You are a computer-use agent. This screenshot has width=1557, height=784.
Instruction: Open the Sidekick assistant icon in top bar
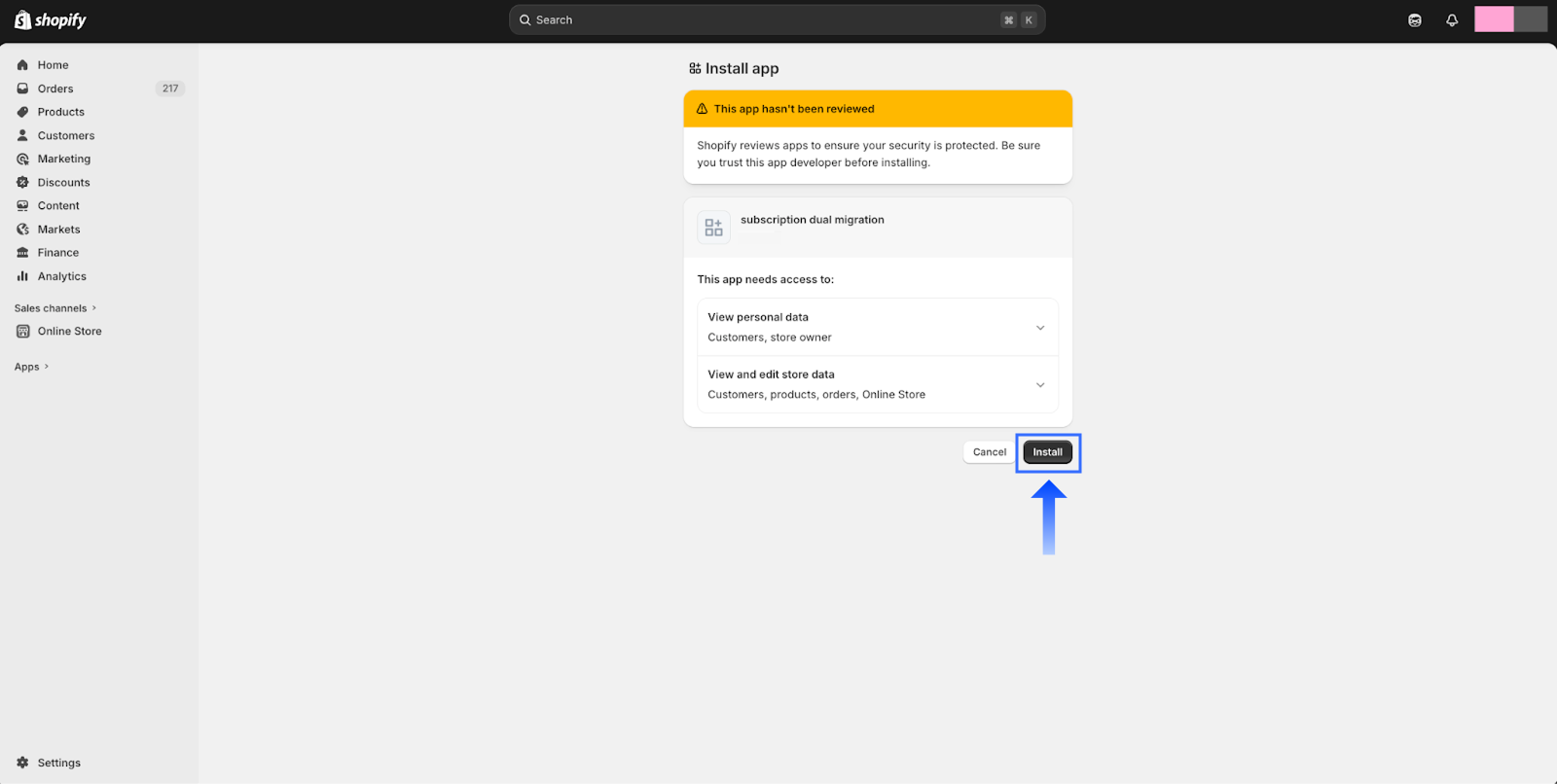[x=1415, y=19]
